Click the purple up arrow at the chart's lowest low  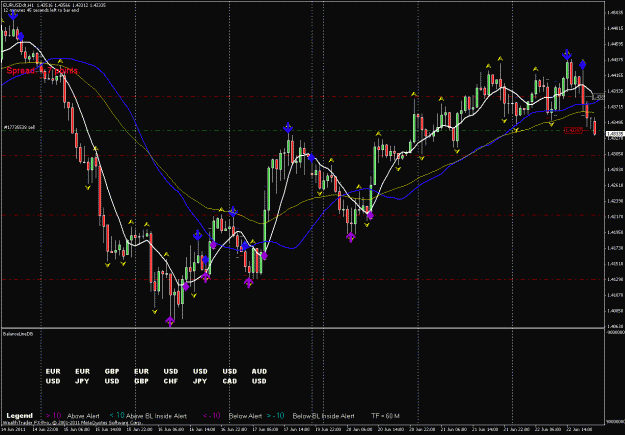click(x=170, y=321)
